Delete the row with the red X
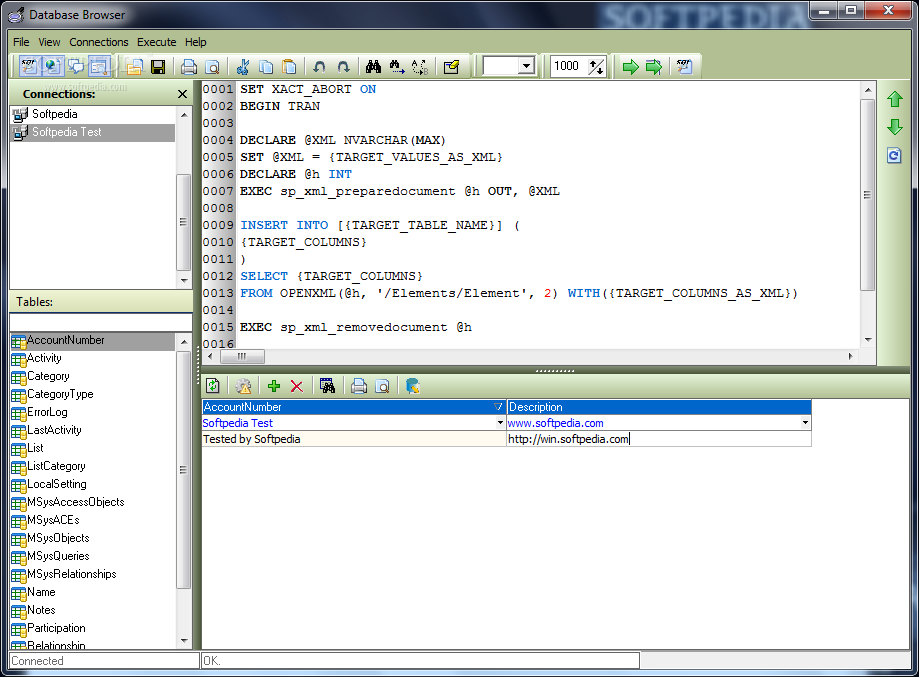This screenshot has height=677, width=919. (297, 386)
